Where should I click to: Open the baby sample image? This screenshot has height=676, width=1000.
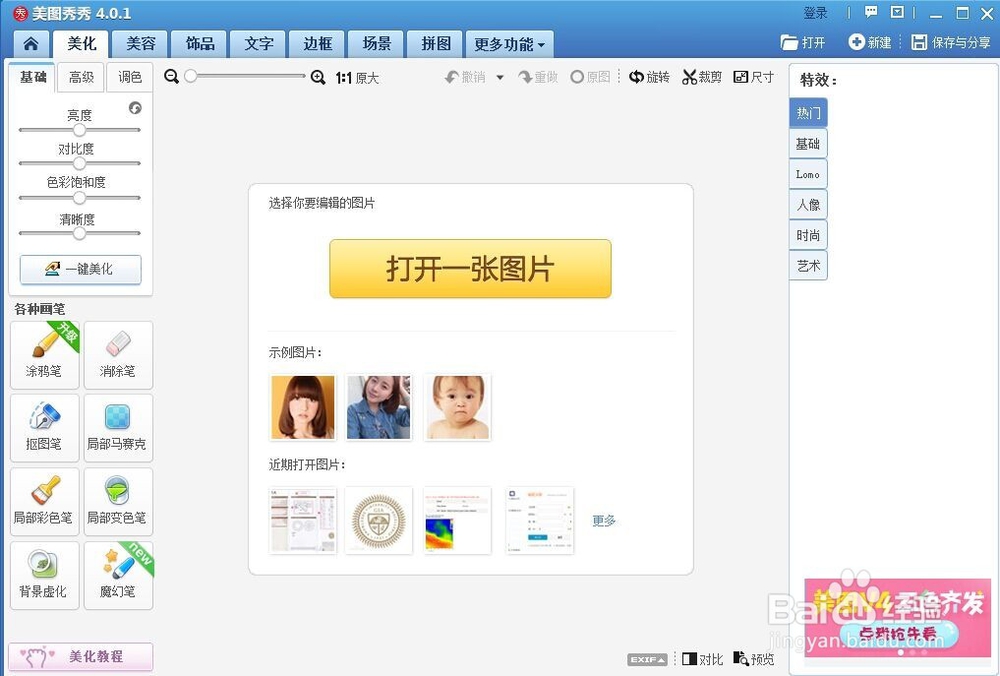coord(457,407)
